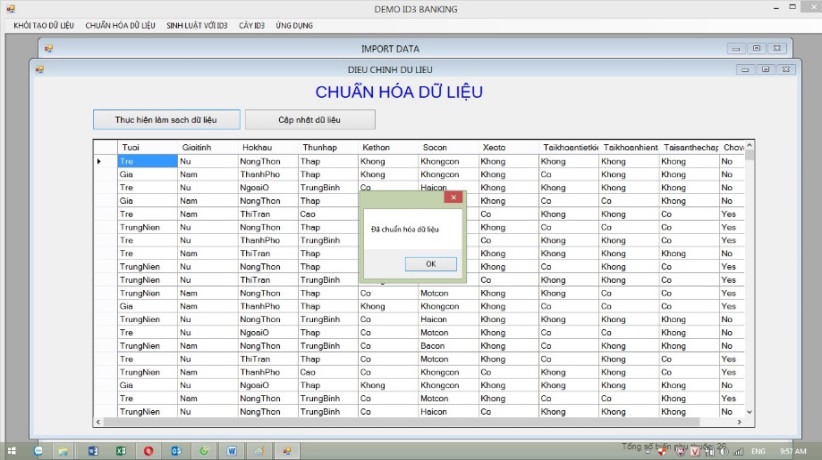Sort by the Hokhau column header

click(x=268, y=147)
